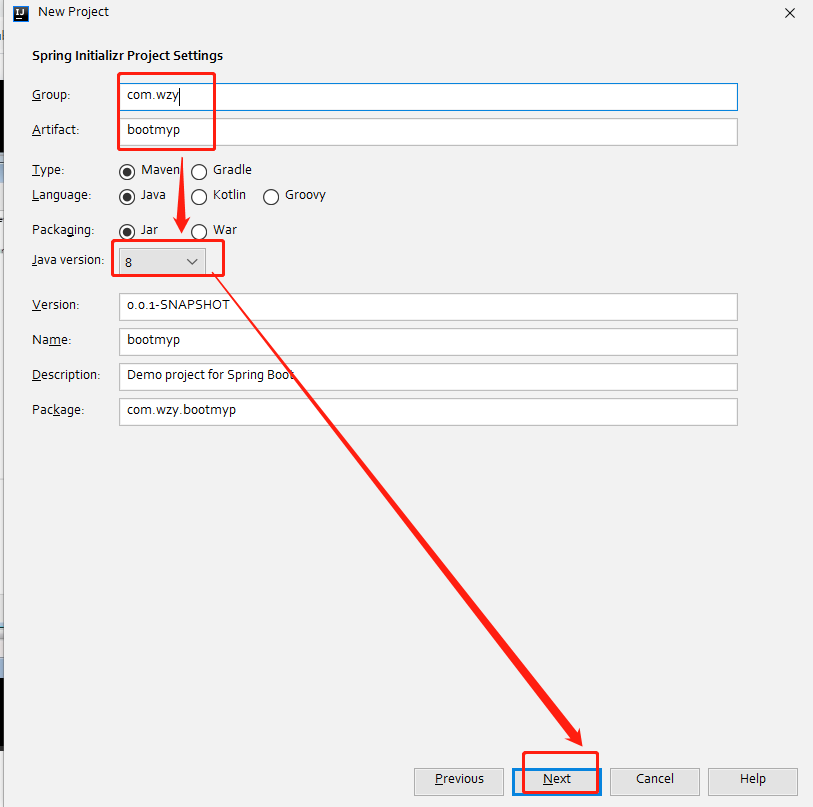Open Help for this dialog
Screen dimensions: 813x807
tap(753, 782)
